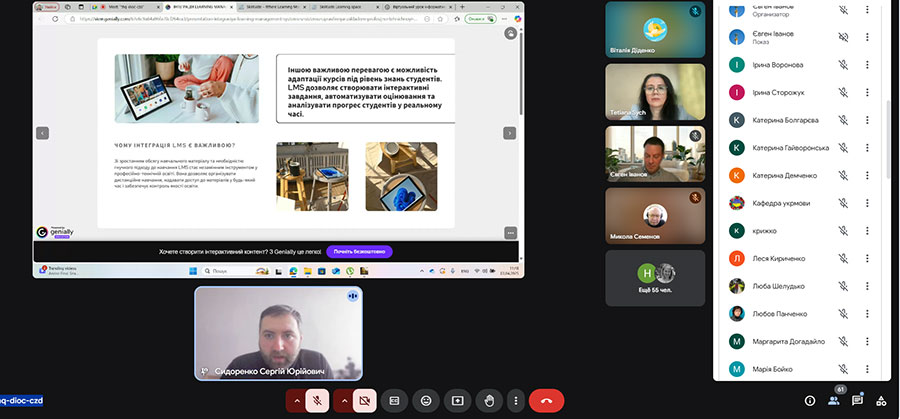Switch to first Skillside browser tab
Image resolution: width=900 pixels, height=419 pixels.
click(271, 7)
